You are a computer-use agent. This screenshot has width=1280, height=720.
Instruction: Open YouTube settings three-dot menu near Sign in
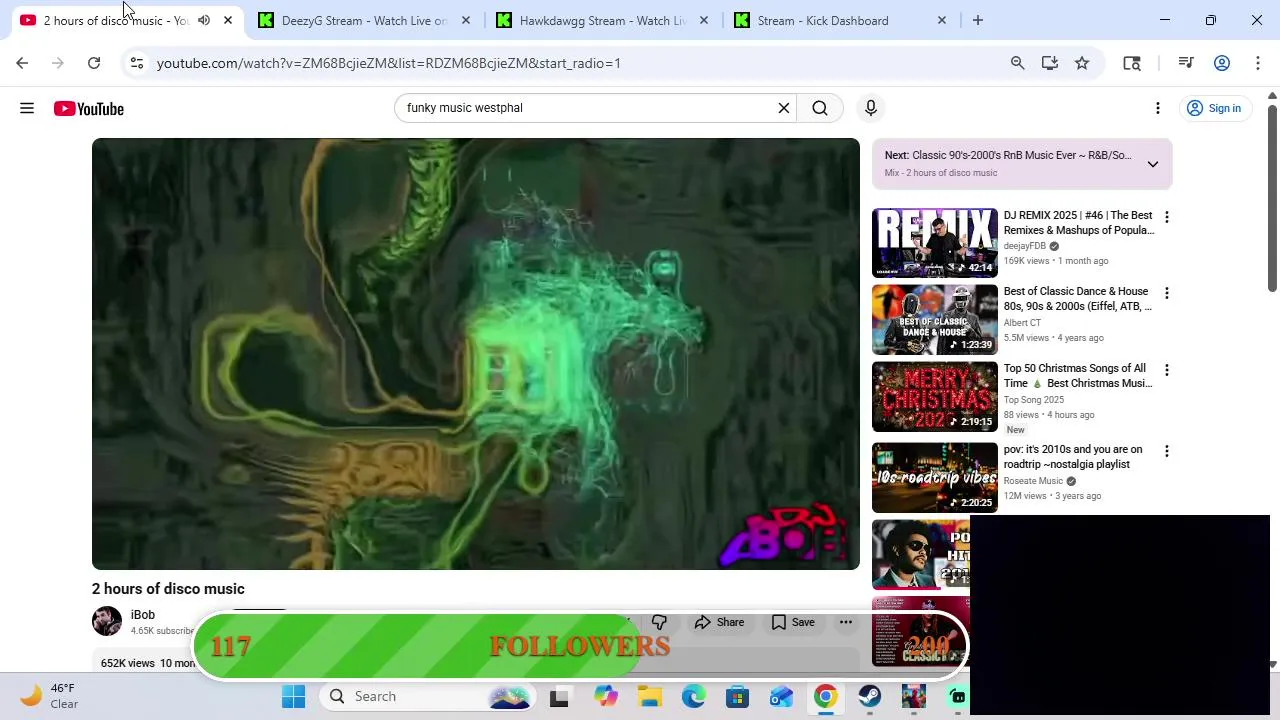coord(1158,108)
